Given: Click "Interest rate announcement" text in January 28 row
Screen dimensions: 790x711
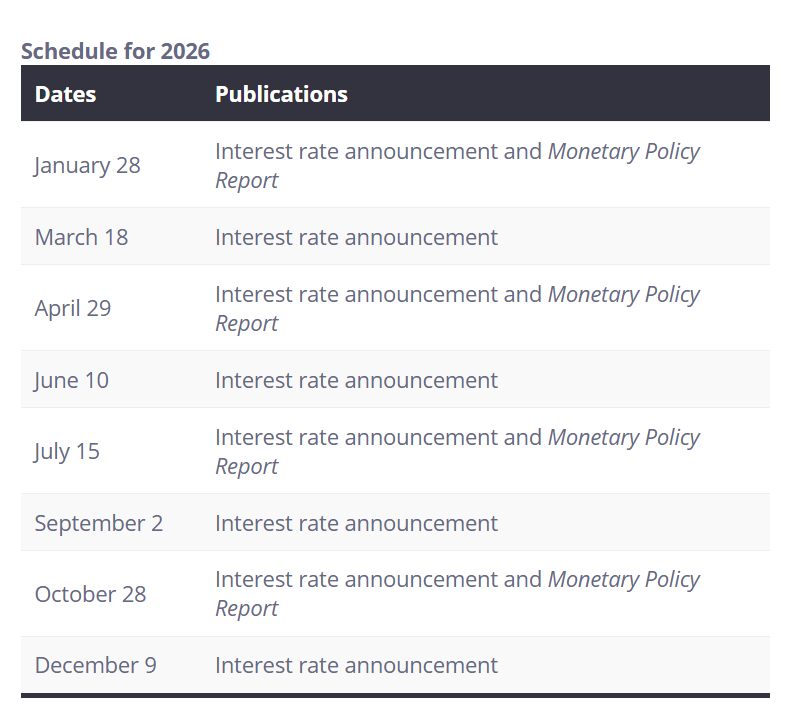Looking at the screenshot, I should (x=356, y=152).
